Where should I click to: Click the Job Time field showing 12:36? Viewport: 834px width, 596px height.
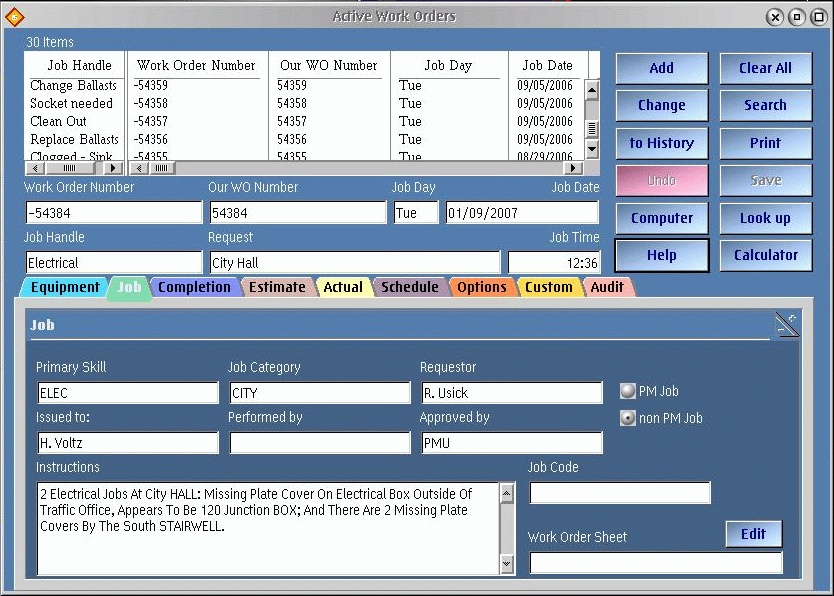click(554, 263)
